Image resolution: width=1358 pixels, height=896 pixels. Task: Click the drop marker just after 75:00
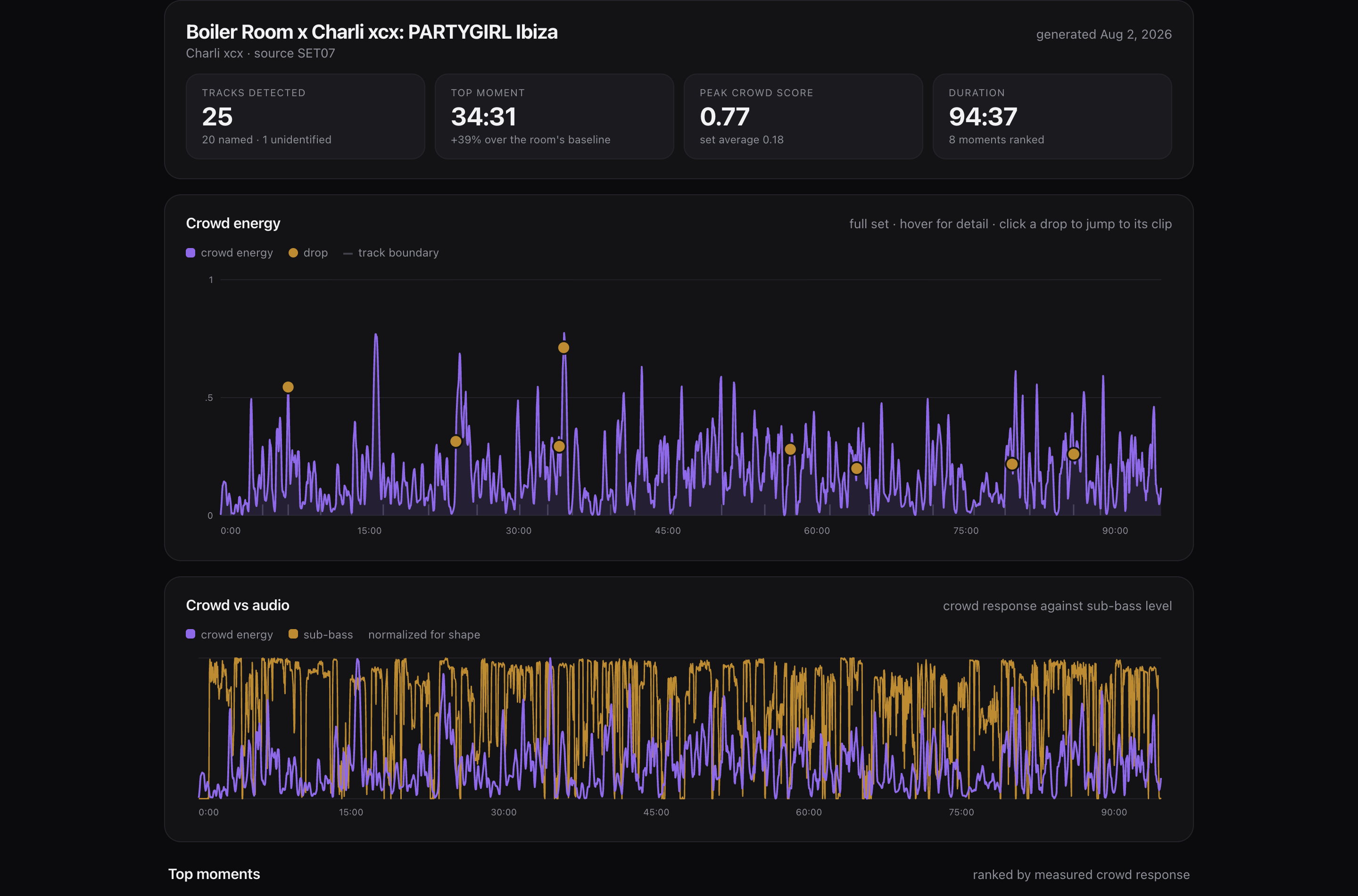point(1012,464)
